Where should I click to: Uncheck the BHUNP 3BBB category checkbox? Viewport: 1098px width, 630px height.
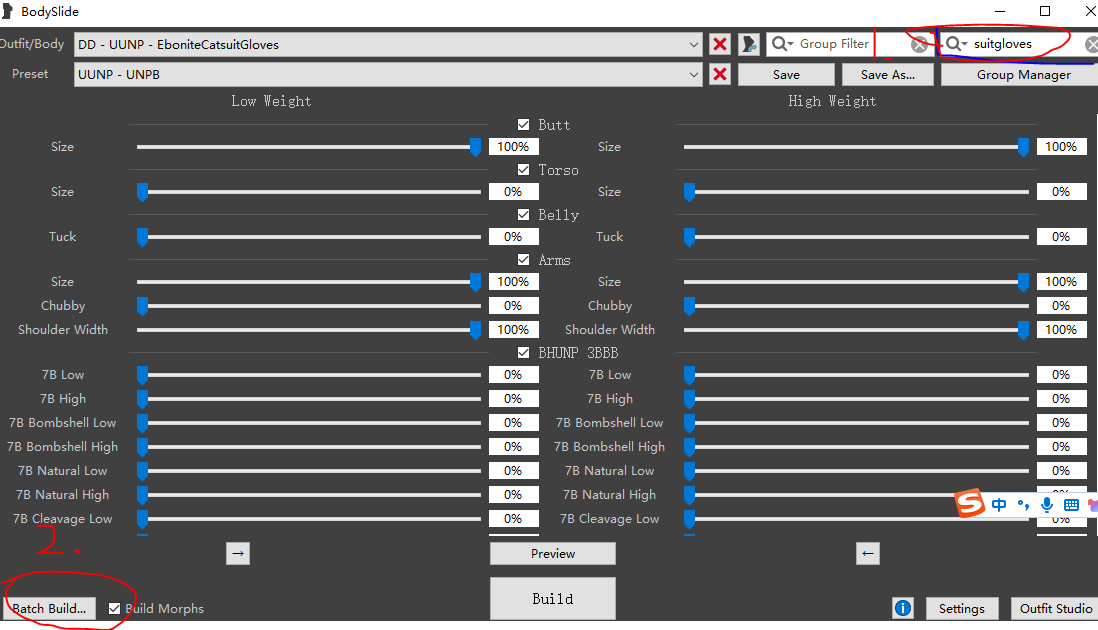click(x=523, y=352)
